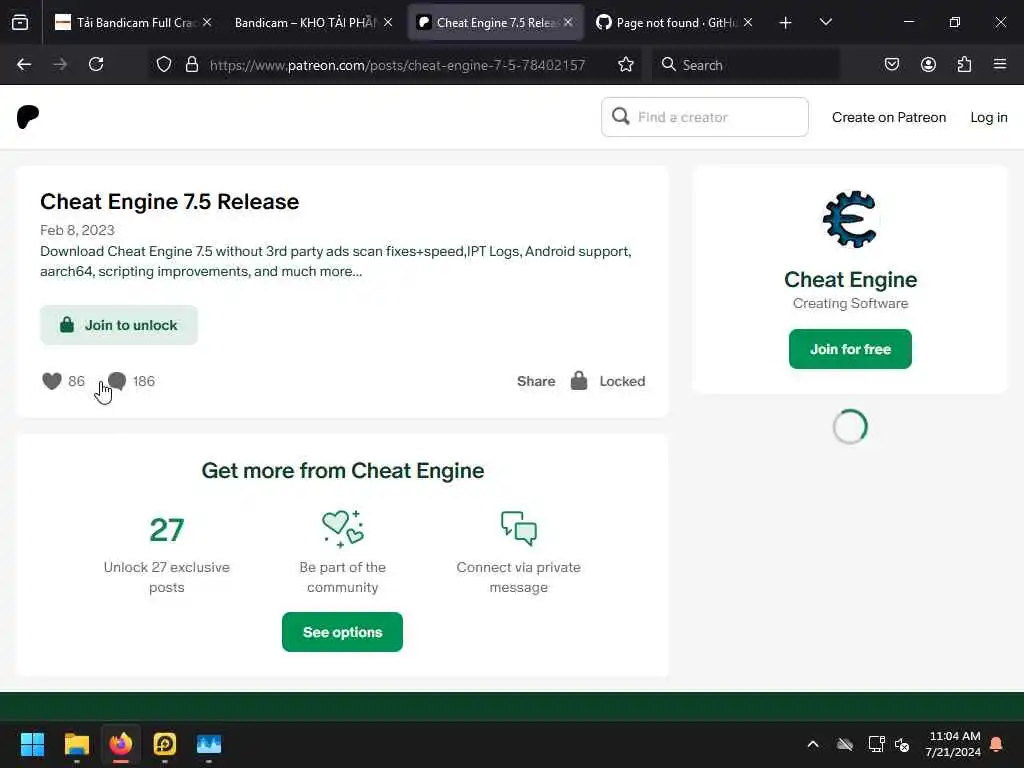Click the private message chat icon
Screen dimensions: 1024x768
(x=519, y=528)
